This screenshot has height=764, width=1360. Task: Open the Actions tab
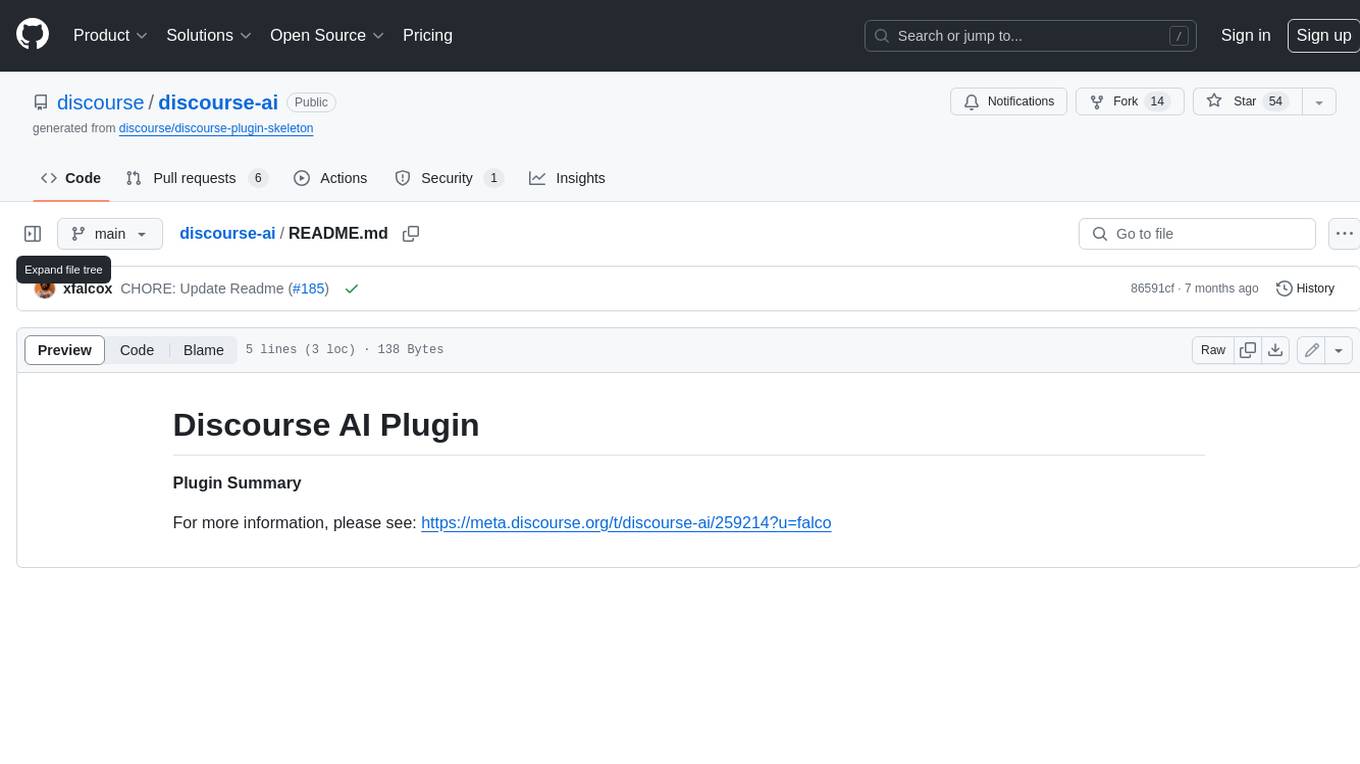pyautogui.click(x=331, y=178)
